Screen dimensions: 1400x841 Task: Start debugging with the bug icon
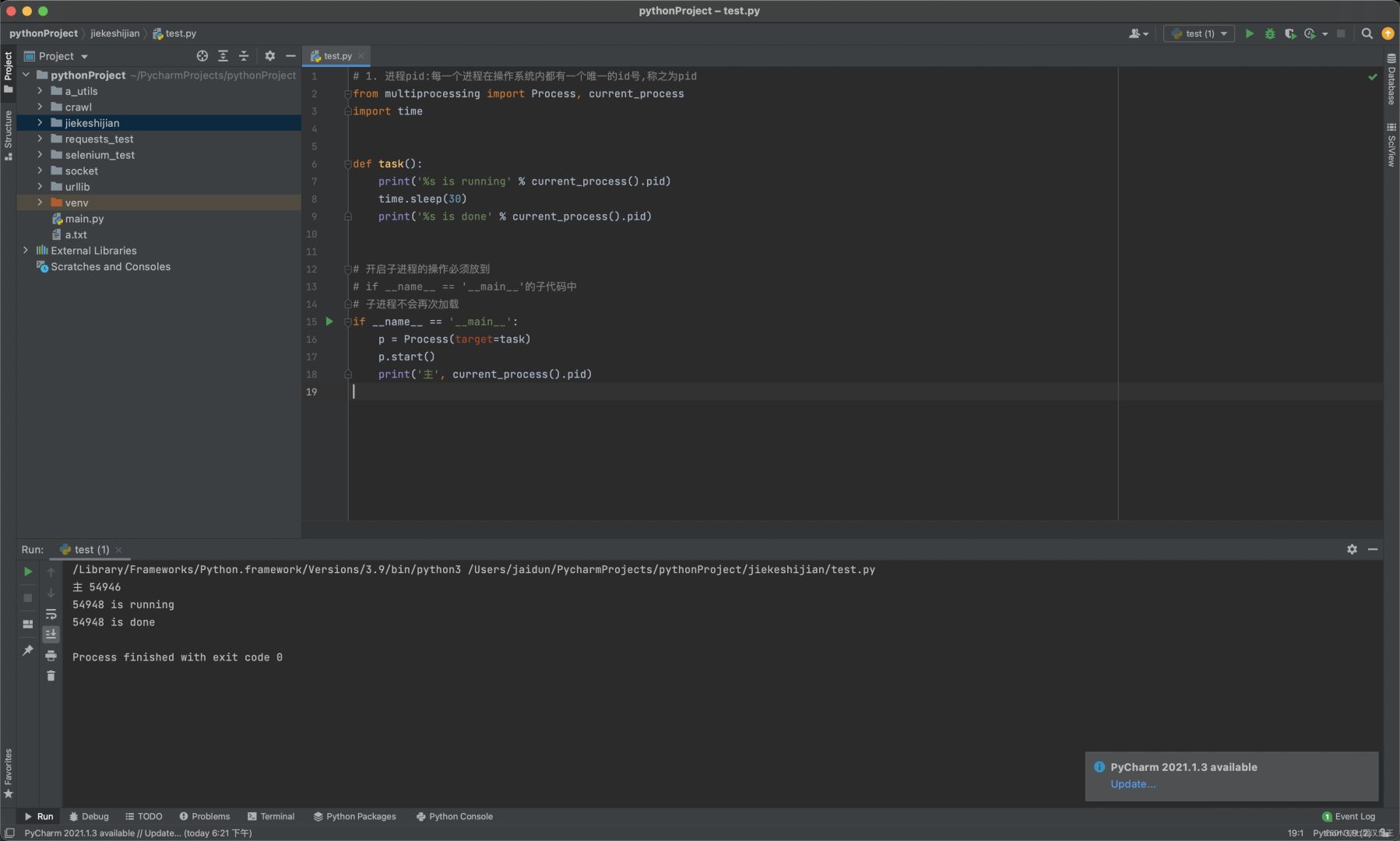pyautogui.click(x=1270, y=33)
